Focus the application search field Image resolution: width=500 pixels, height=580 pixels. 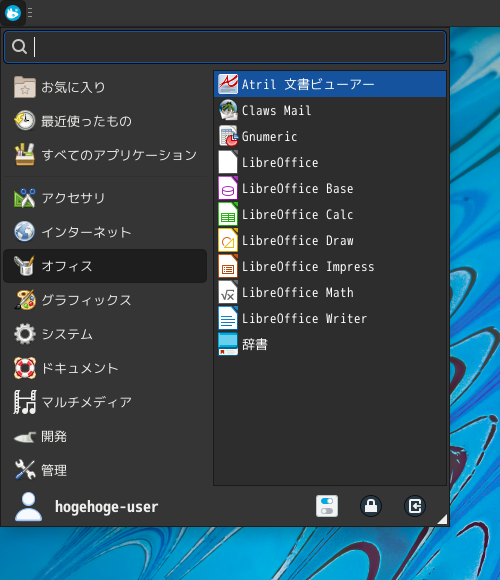pyautogui.click(x=225, y=47)
